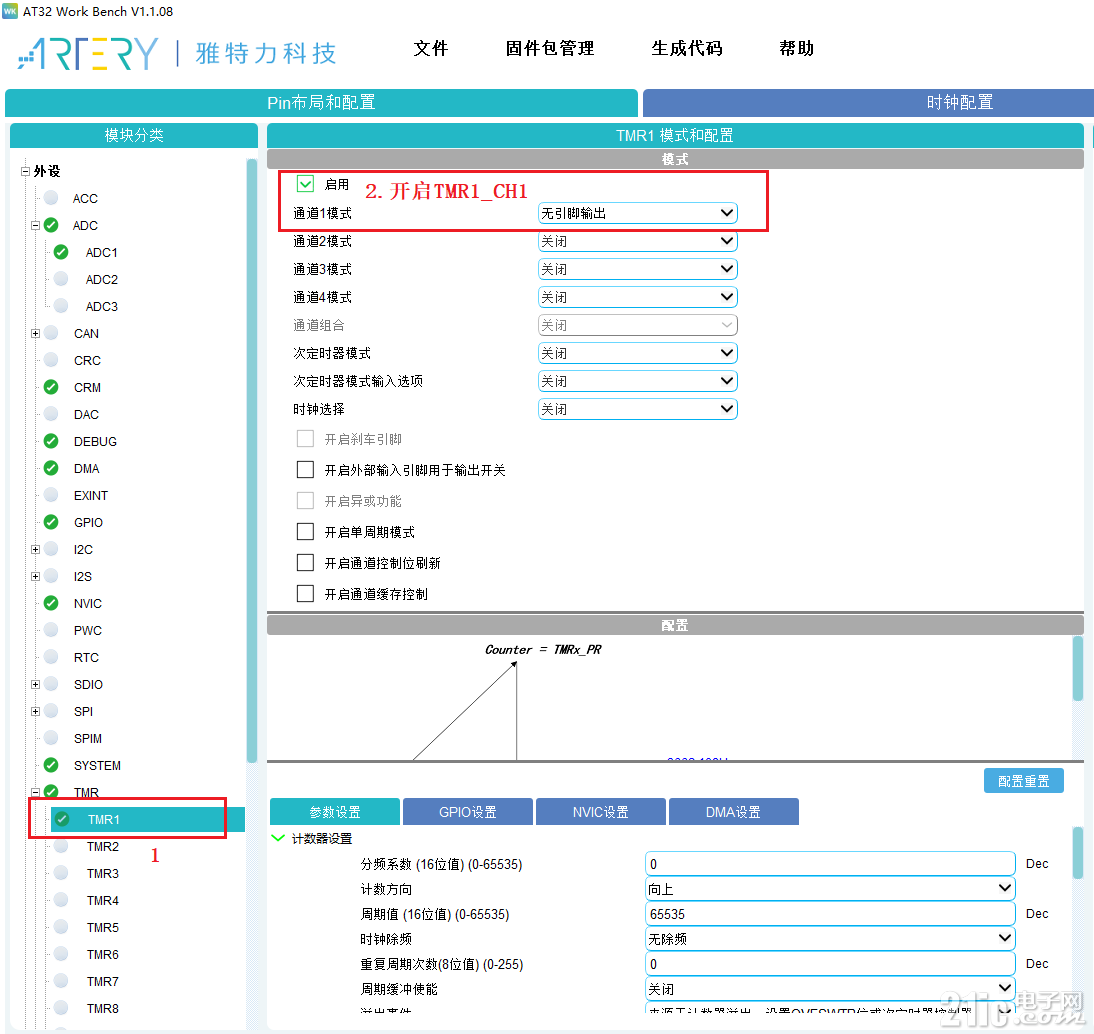
Task: Open the 固件包管理 menu
Action: (550, 48)
